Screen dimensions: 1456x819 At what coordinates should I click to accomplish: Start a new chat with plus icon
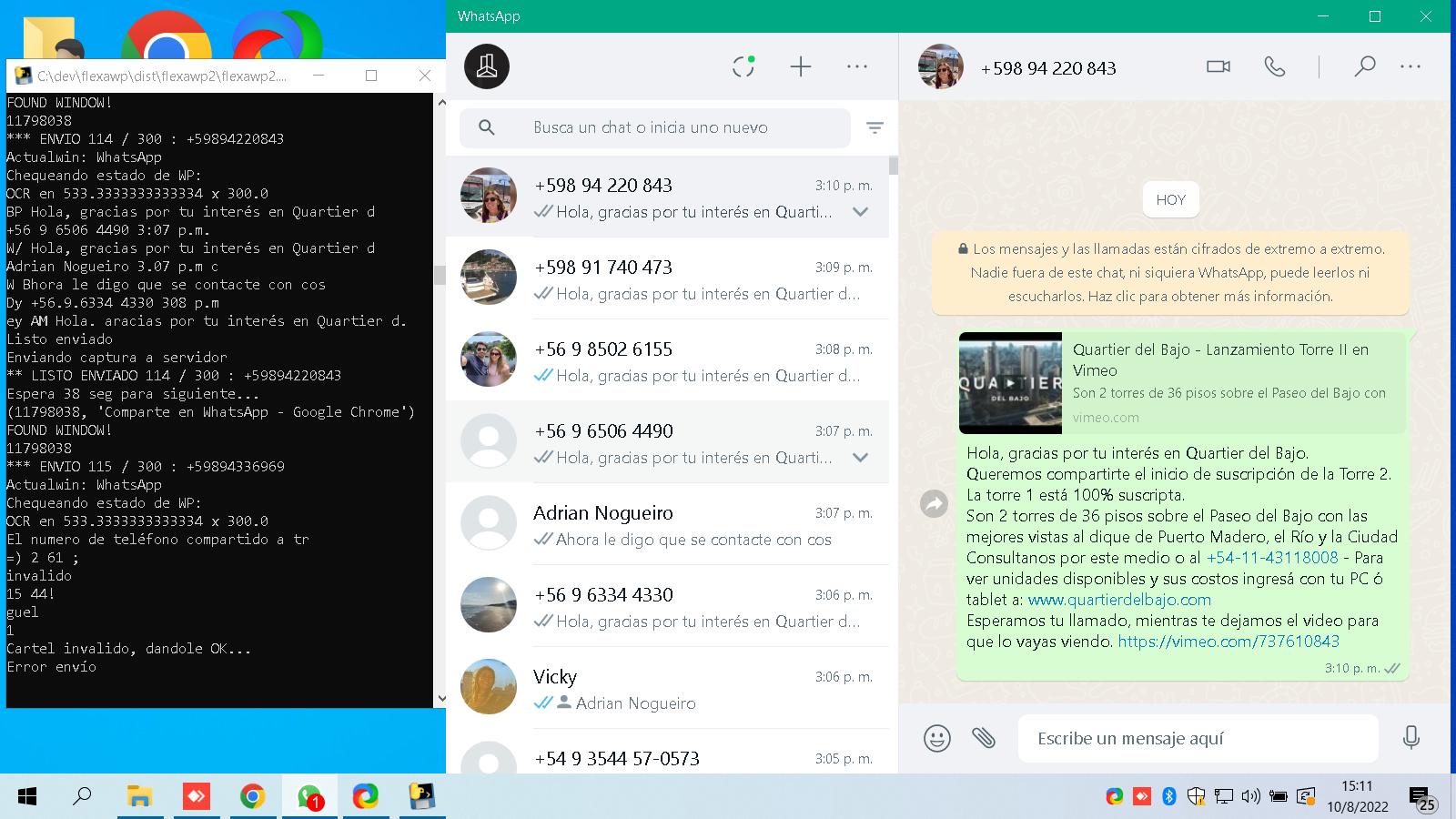(801, 66)
